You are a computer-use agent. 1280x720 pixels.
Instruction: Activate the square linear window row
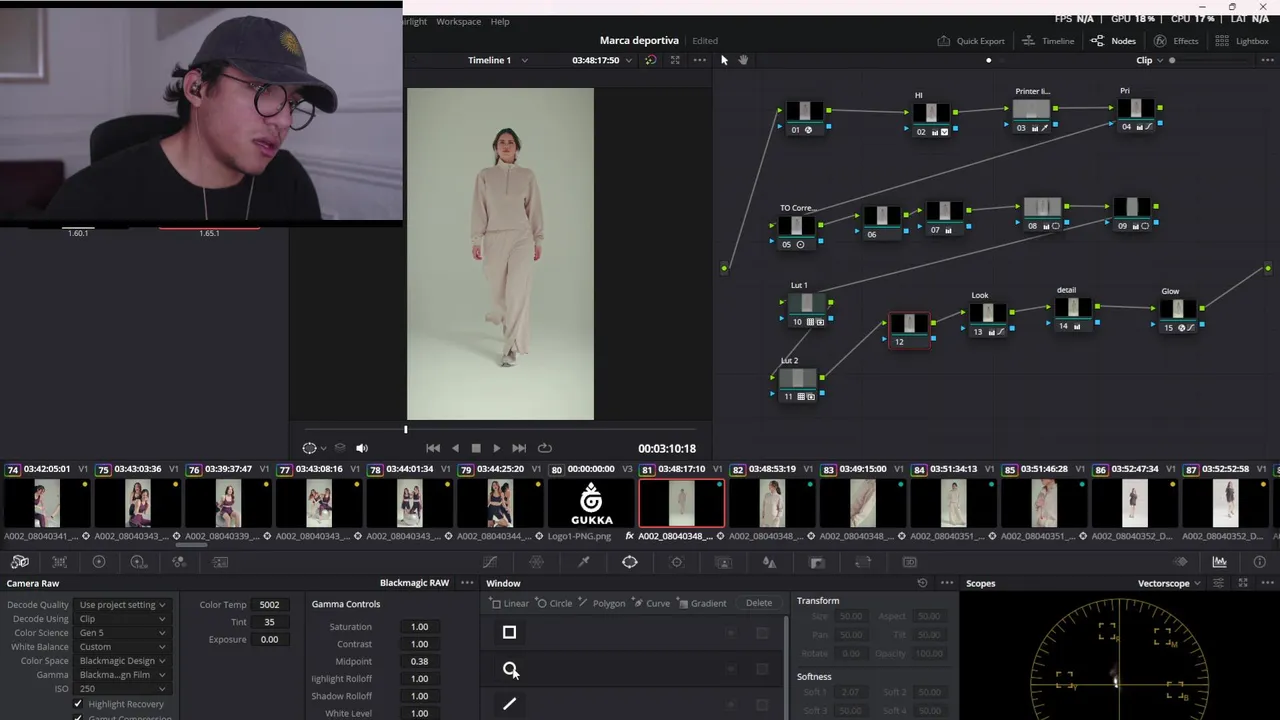click(x=634, y=632)
